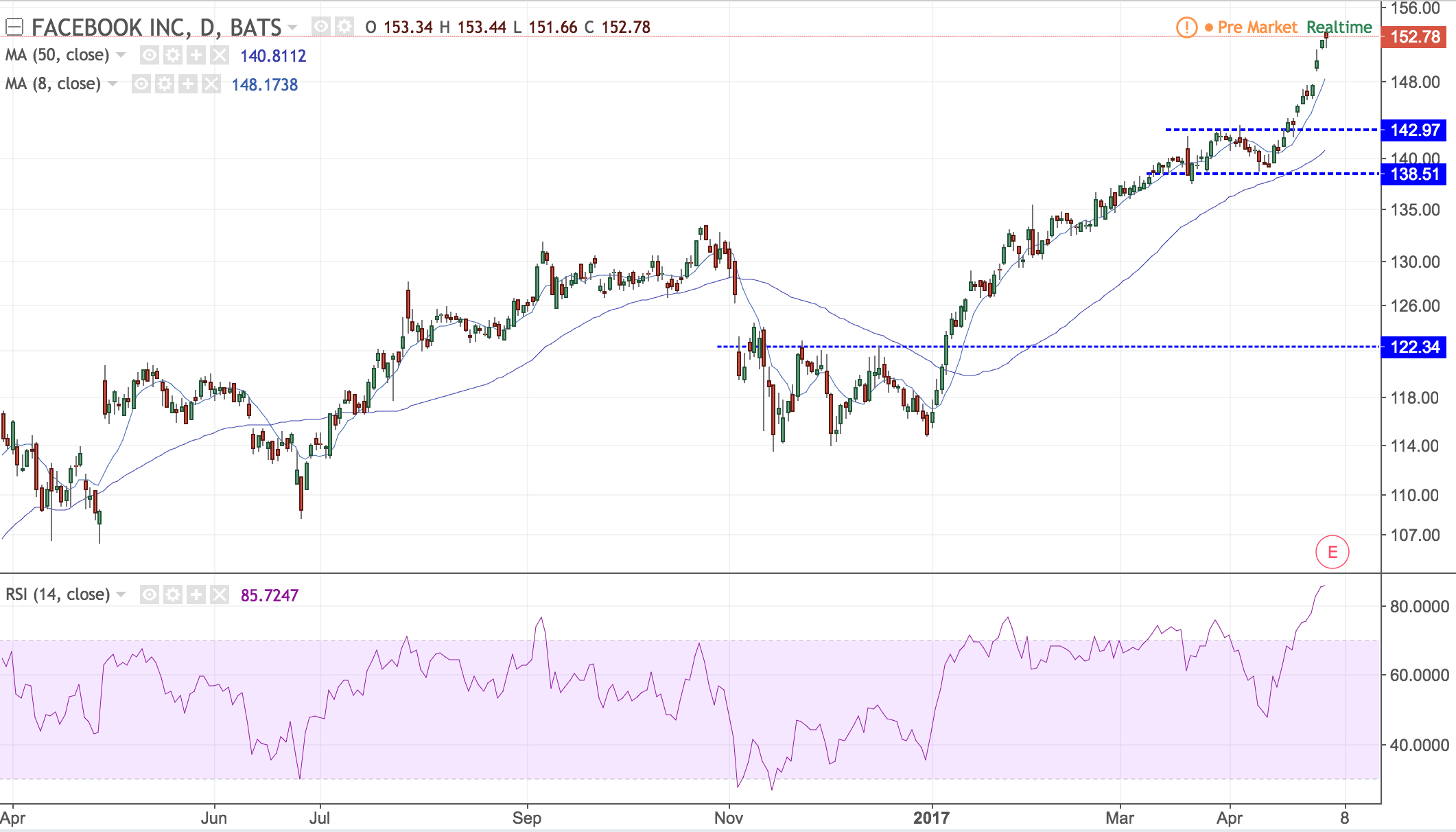Viewport: 1456px width, 832px height.
Task: Open MA 50 indicator settings gear
Action: 173,55
